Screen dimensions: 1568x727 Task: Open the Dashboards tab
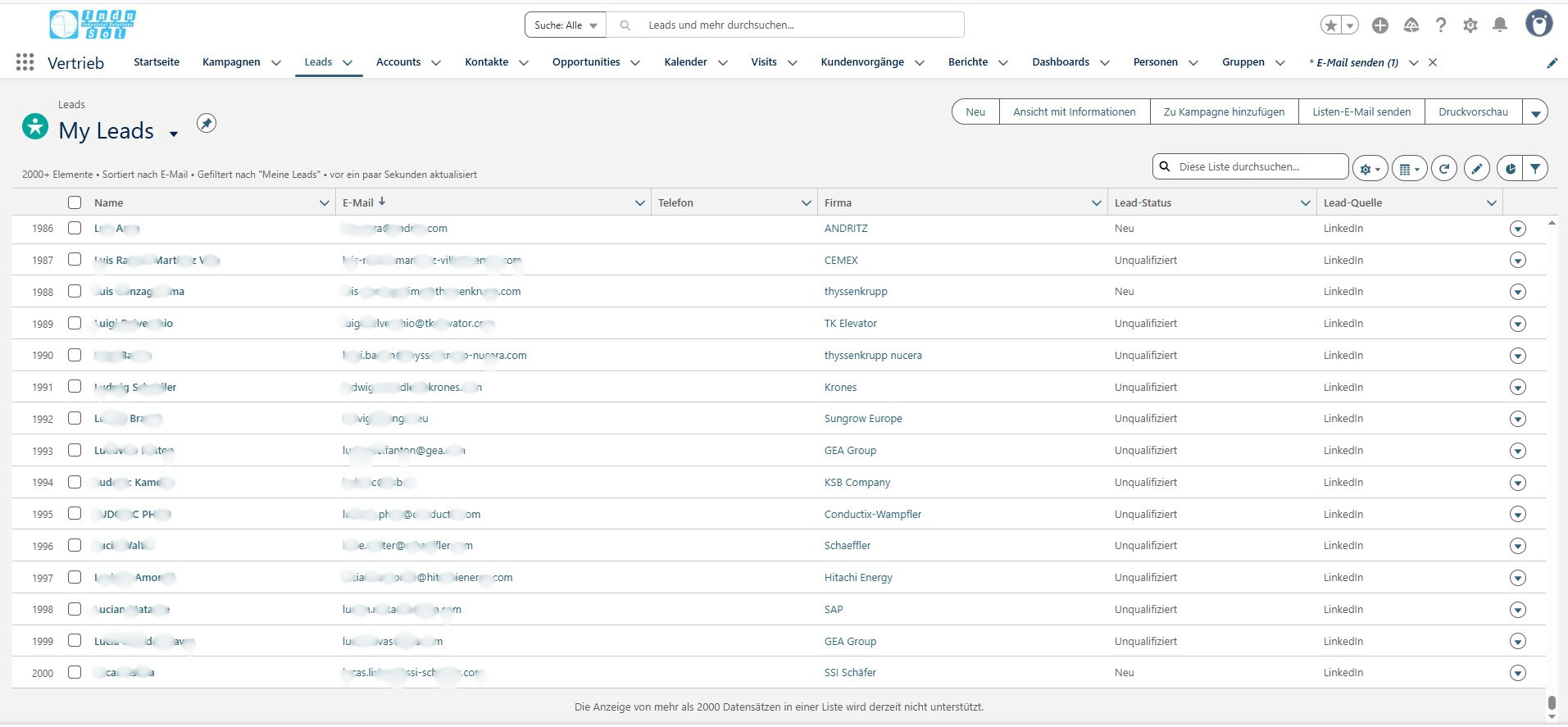click(x=1061, y=62)
